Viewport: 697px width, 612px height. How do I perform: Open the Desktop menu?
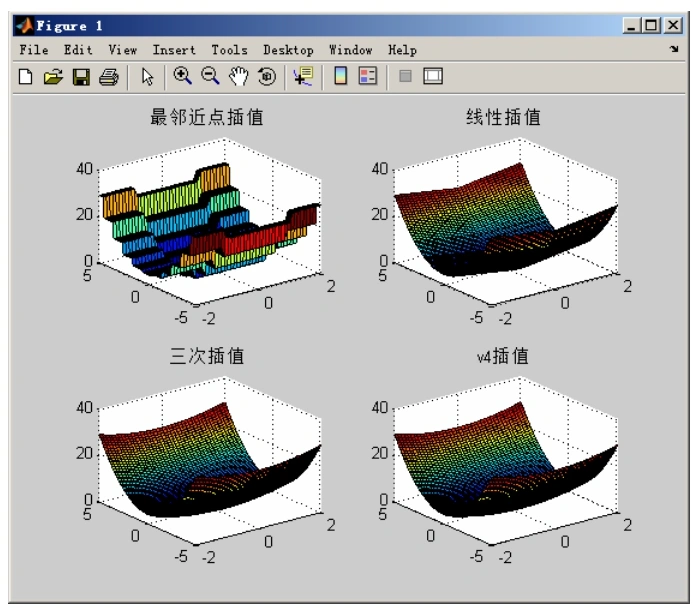(x=288, y=50)
